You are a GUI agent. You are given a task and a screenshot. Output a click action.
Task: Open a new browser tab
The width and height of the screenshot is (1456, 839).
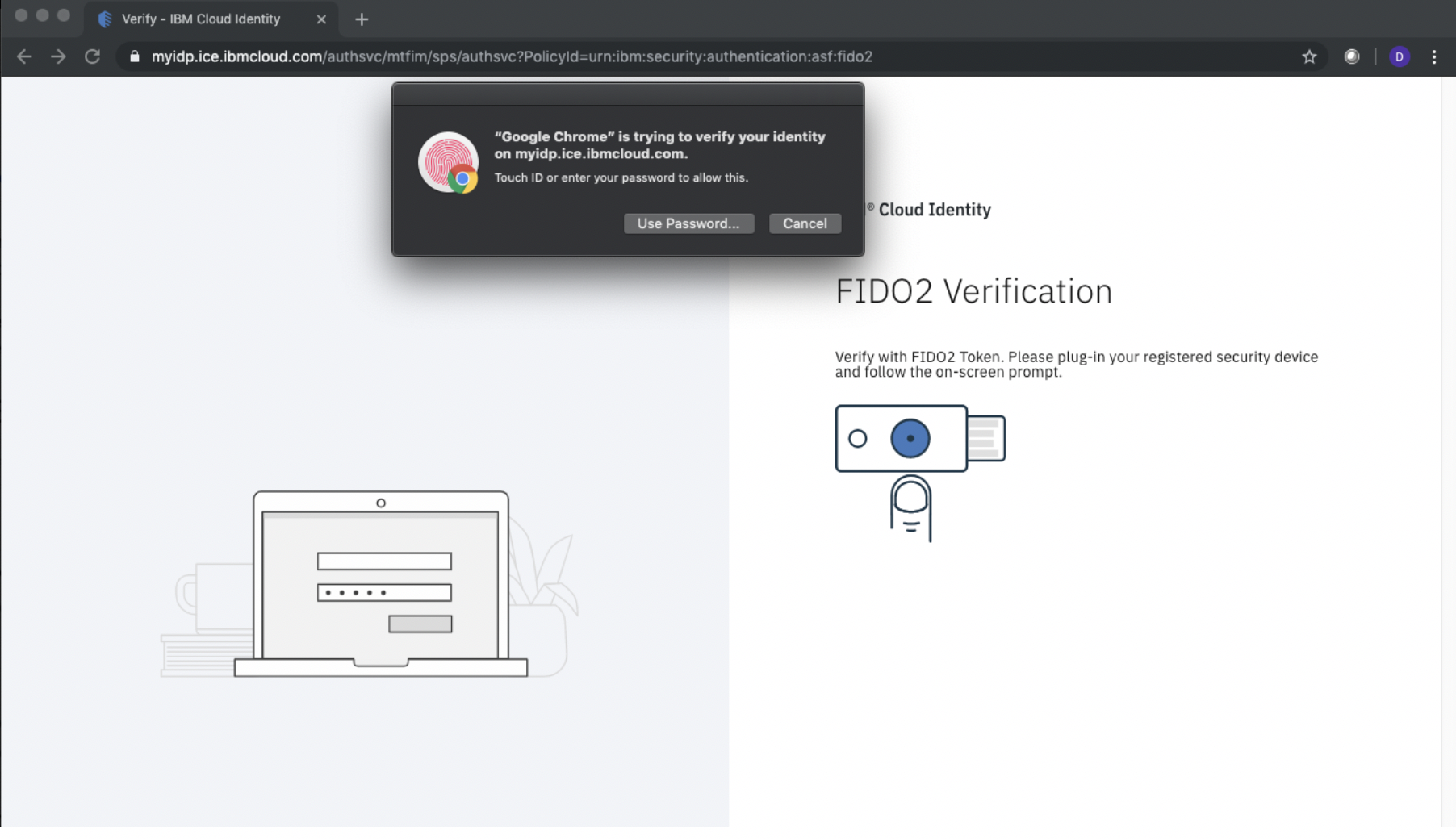click(x=362, y=19)
